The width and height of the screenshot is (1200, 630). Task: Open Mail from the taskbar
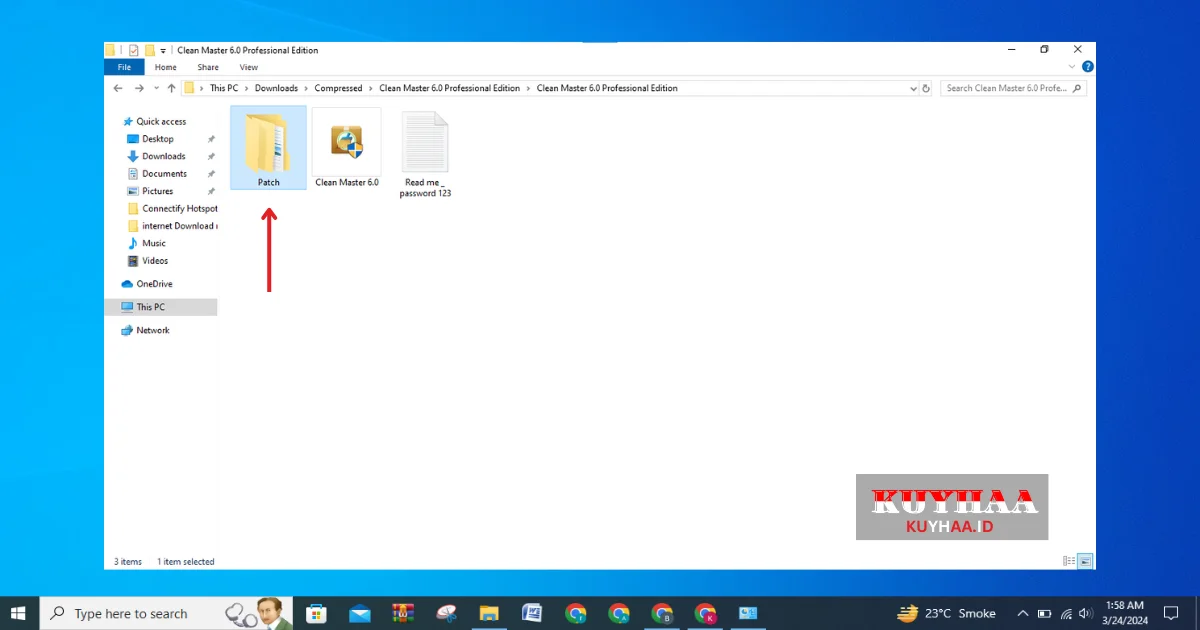[x=360, y=613]
